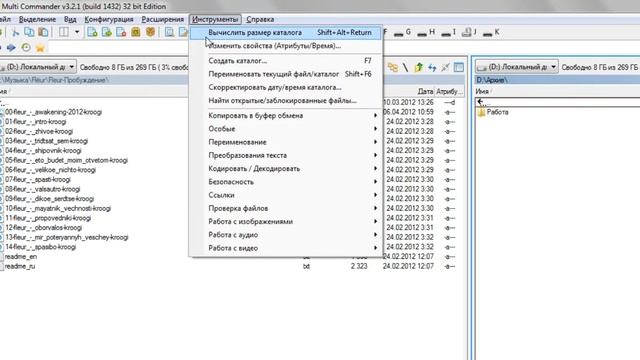Click the pack archive box icon
This screenshot has width=640, height=360.
click(136, 32)
